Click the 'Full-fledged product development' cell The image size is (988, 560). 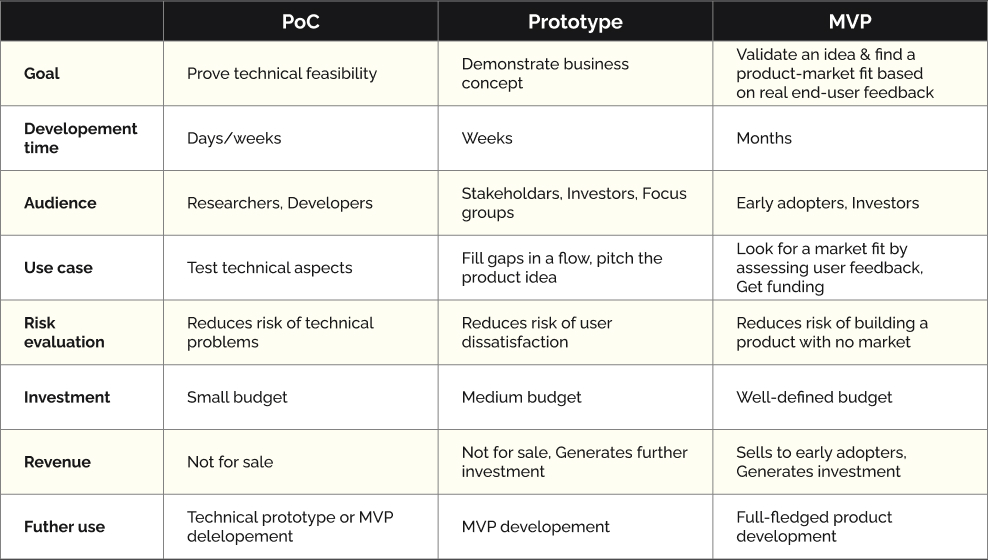[x=814, y=527]
